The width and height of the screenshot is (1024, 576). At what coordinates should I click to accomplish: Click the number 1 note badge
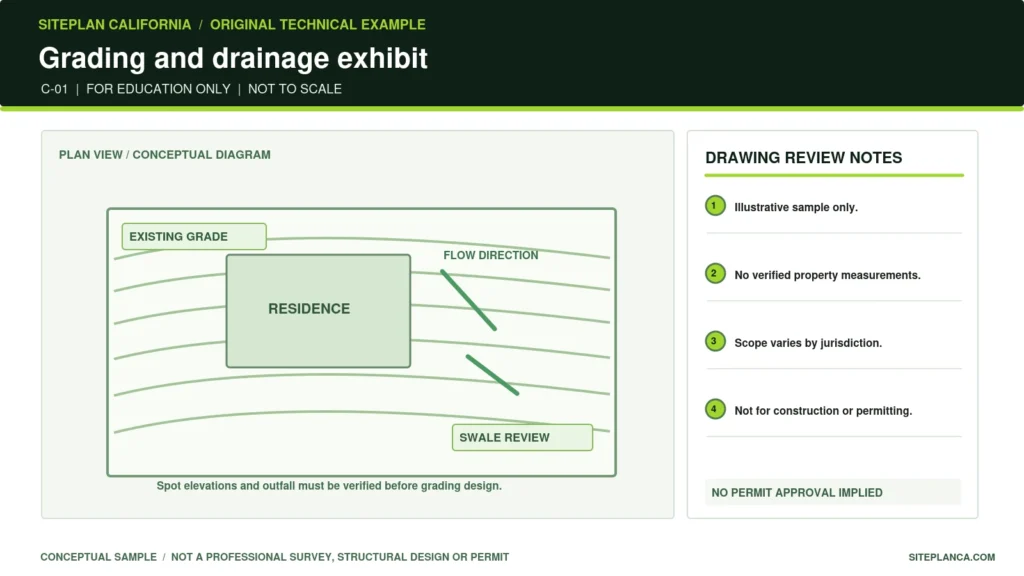pos(715,206)
